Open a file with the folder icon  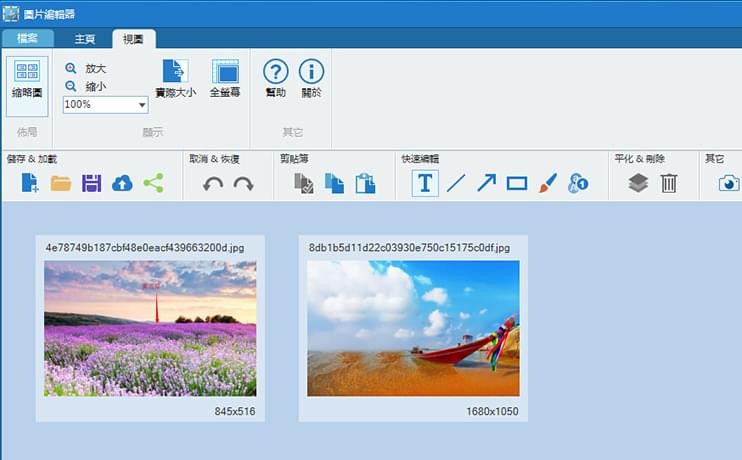(61, 183)
